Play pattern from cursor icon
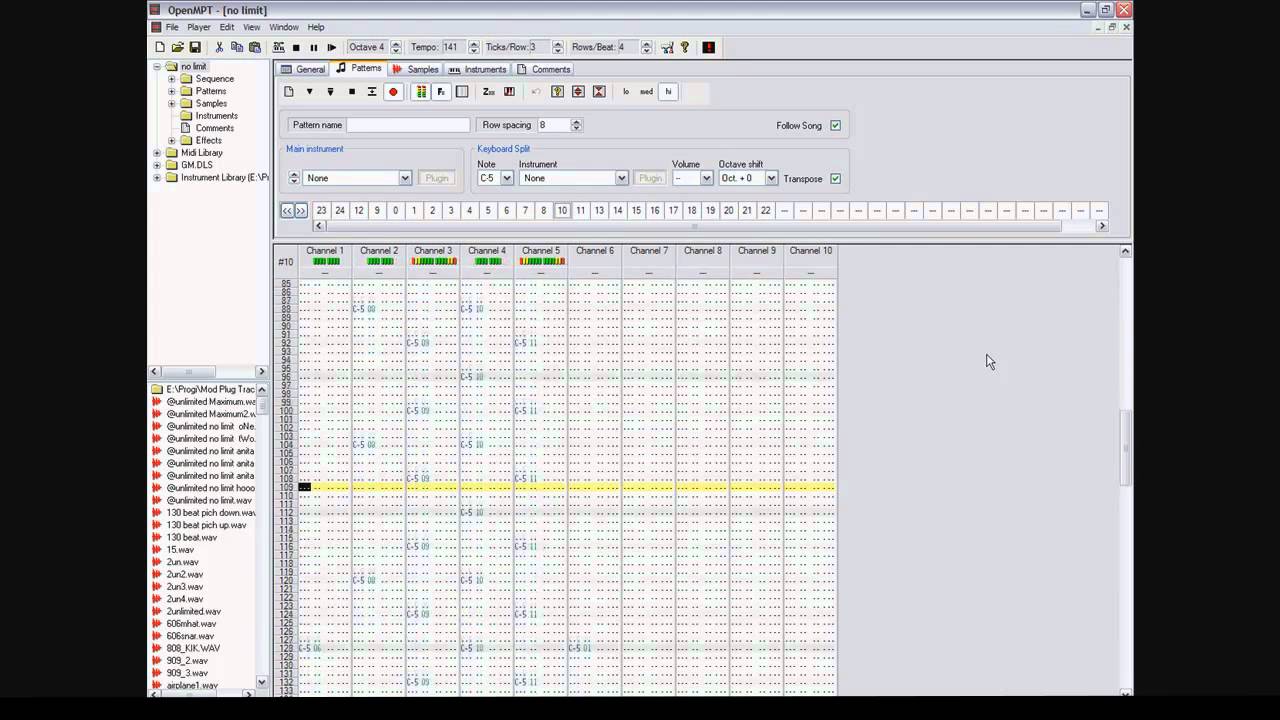 click(x=330, y=91)
